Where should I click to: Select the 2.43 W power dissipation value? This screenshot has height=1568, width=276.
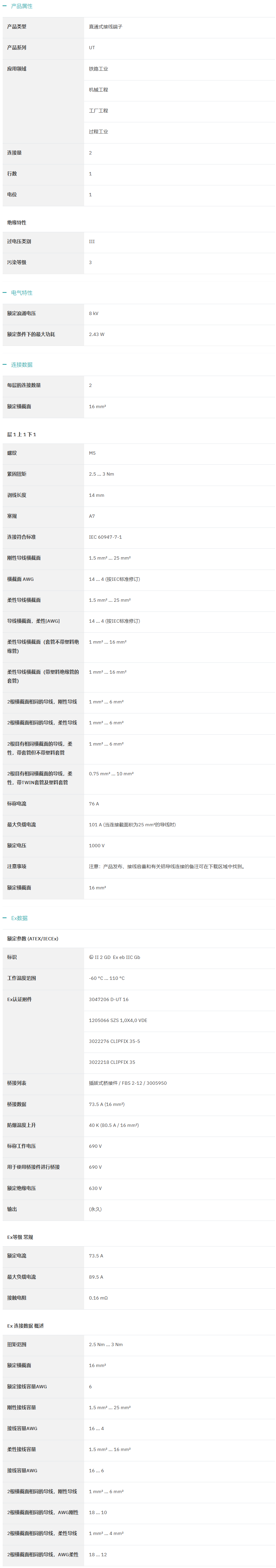(x=97, y=334)
